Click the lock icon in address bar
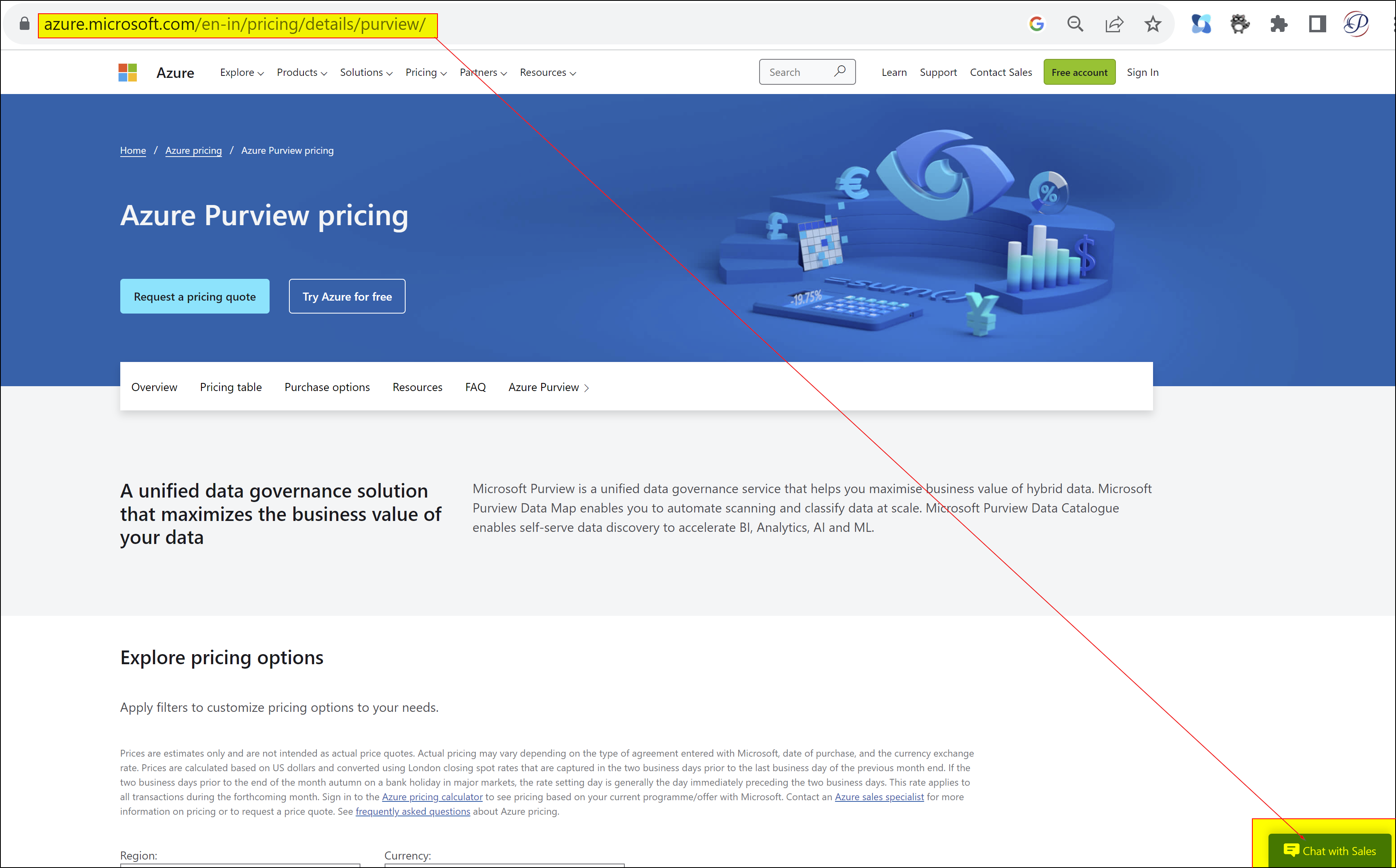1396x868 pixels. (24, 23)
